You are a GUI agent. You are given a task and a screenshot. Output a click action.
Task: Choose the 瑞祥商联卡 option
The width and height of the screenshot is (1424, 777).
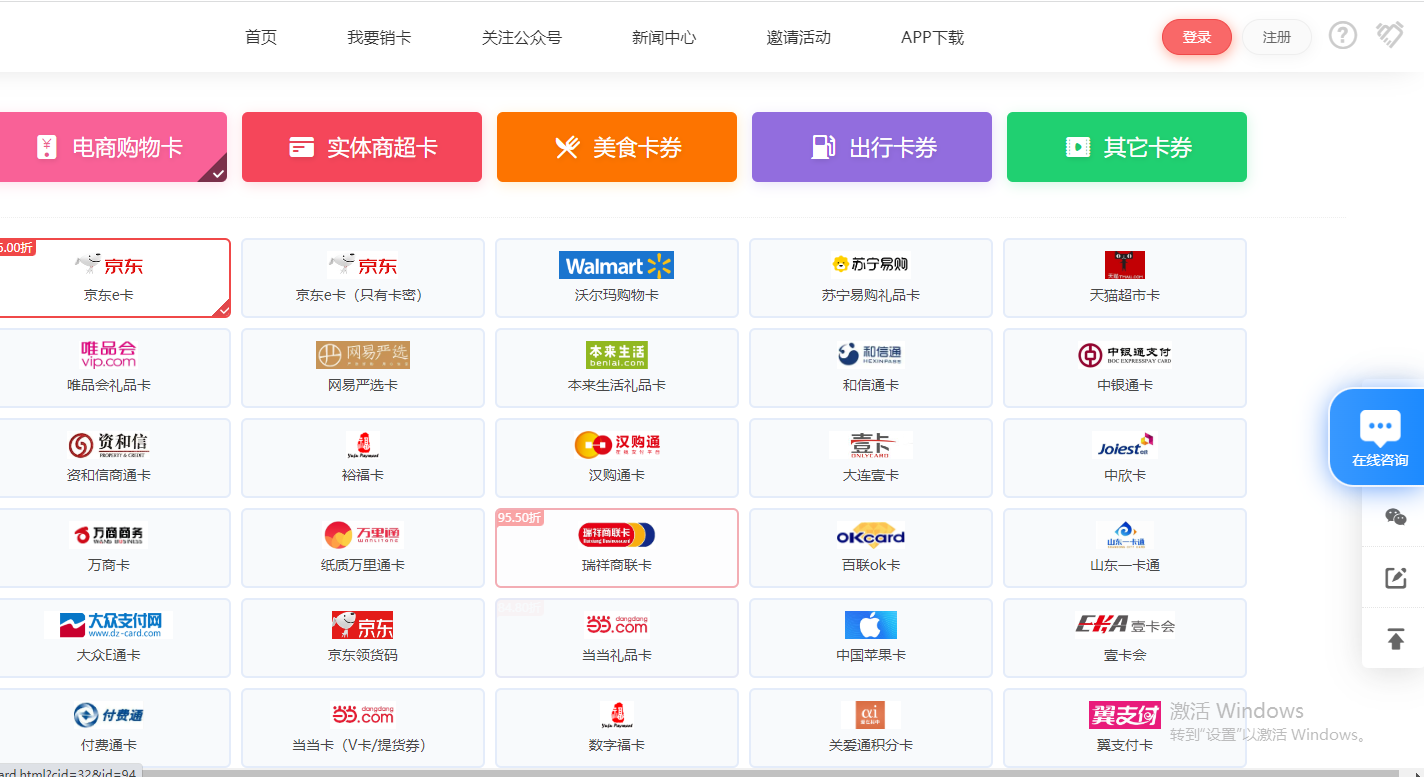pos(616,547)
